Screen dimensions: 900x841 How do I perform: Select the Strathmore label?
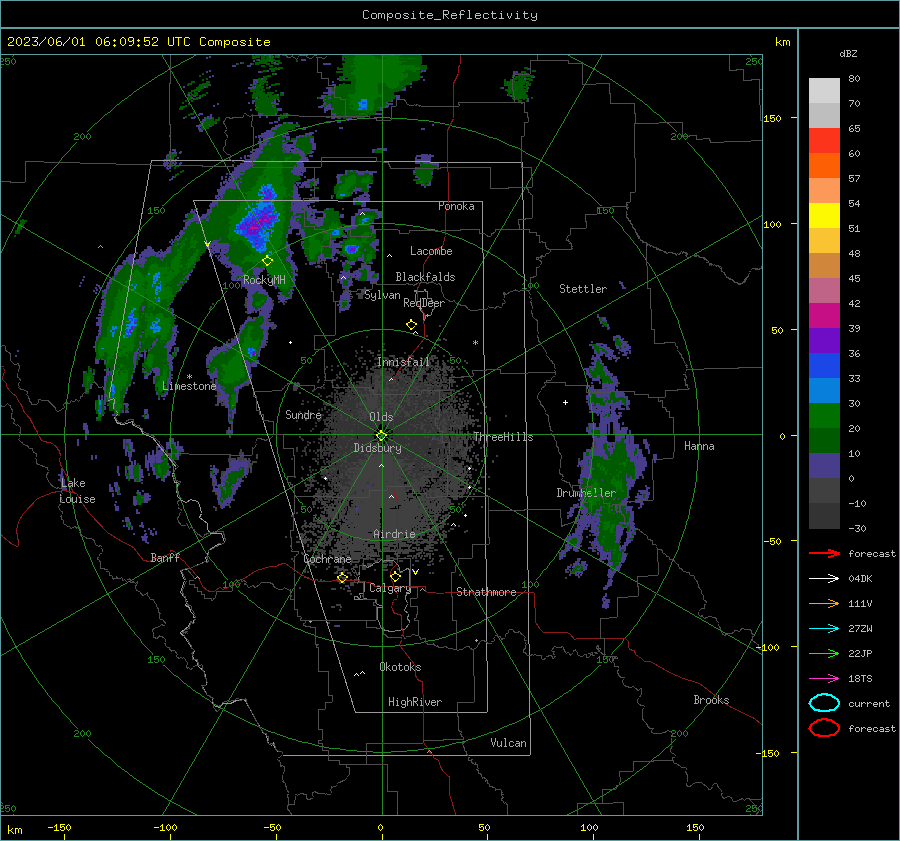(486, 592)
